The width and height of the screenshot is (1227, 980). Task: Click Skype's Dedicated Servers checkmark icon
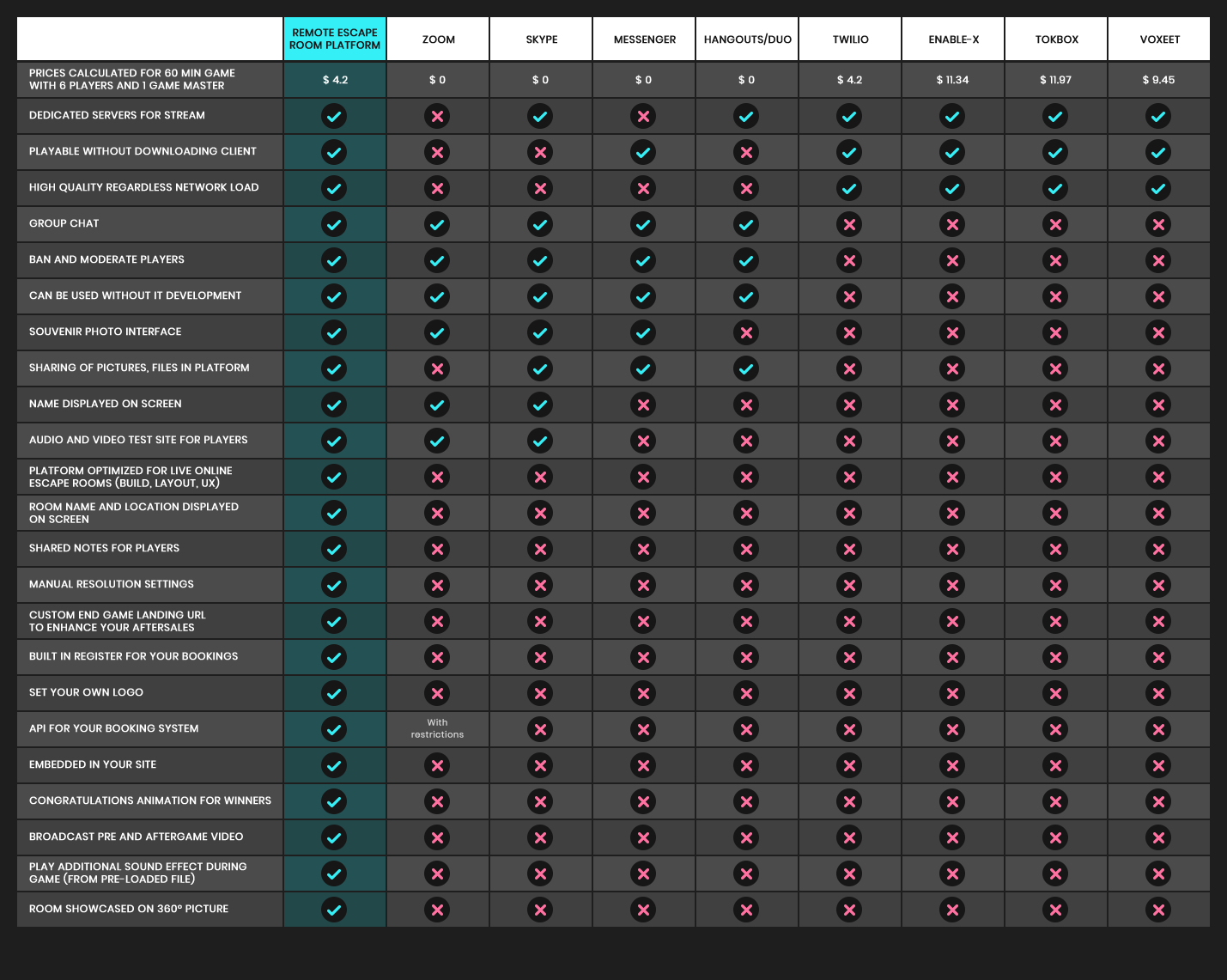[x=540, y=116]
